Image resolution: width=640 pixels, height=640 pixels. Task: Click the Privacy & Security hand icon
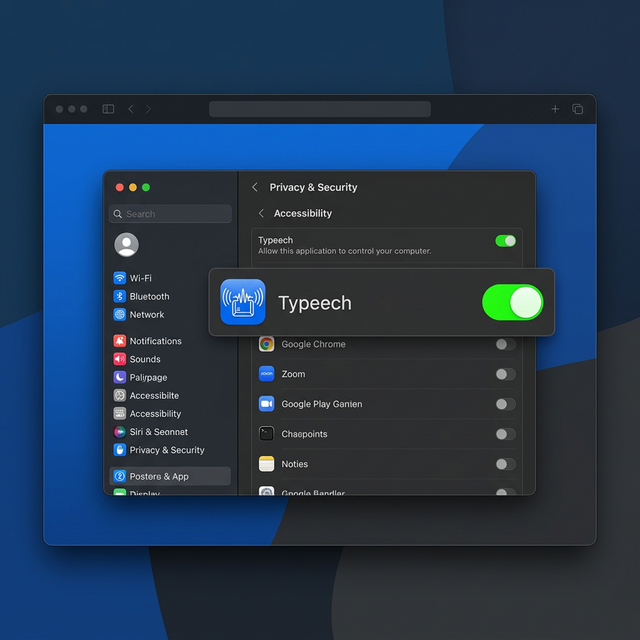pyautogui.click(x=120, y=450)
